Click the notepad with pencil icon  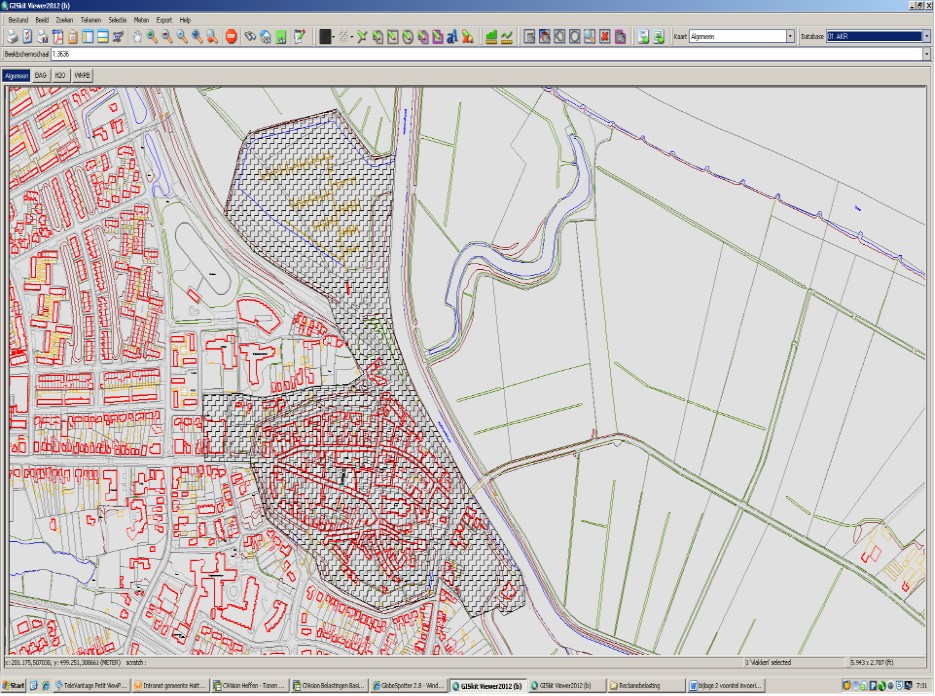point(298,37)
